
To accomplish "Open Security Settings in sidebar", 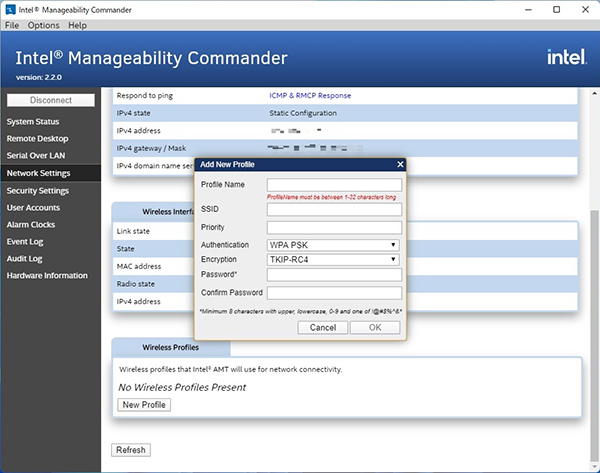I will pyautogui.click(x=38, y=191).
